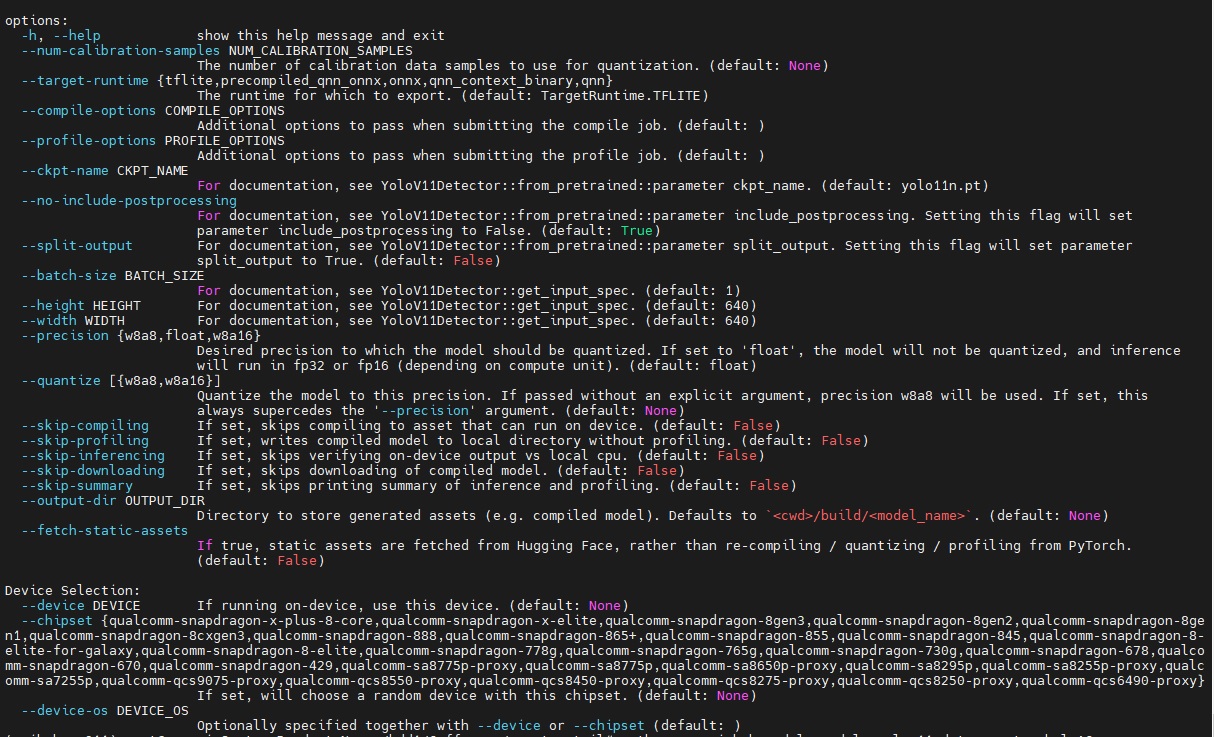Click the --skip-profiling flag
1214x737 pixels.
coord(85,440)
